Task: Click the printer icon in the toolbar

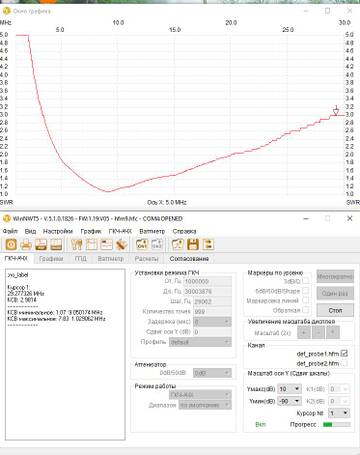Action: (x=26, y=245)
